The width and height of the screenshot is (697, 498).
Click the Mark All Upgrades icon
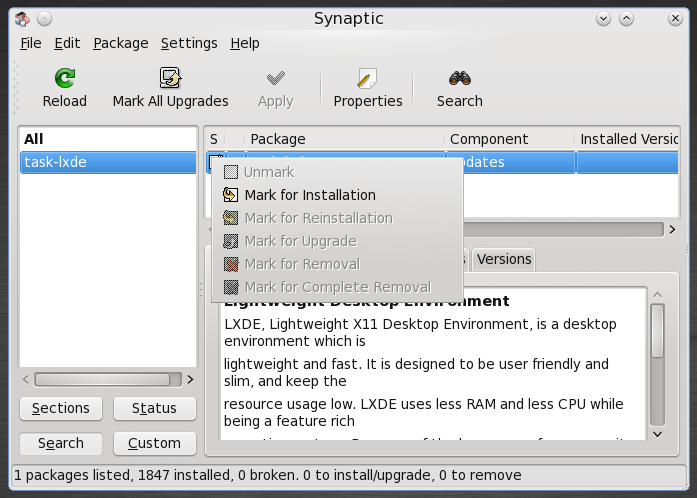170,78
